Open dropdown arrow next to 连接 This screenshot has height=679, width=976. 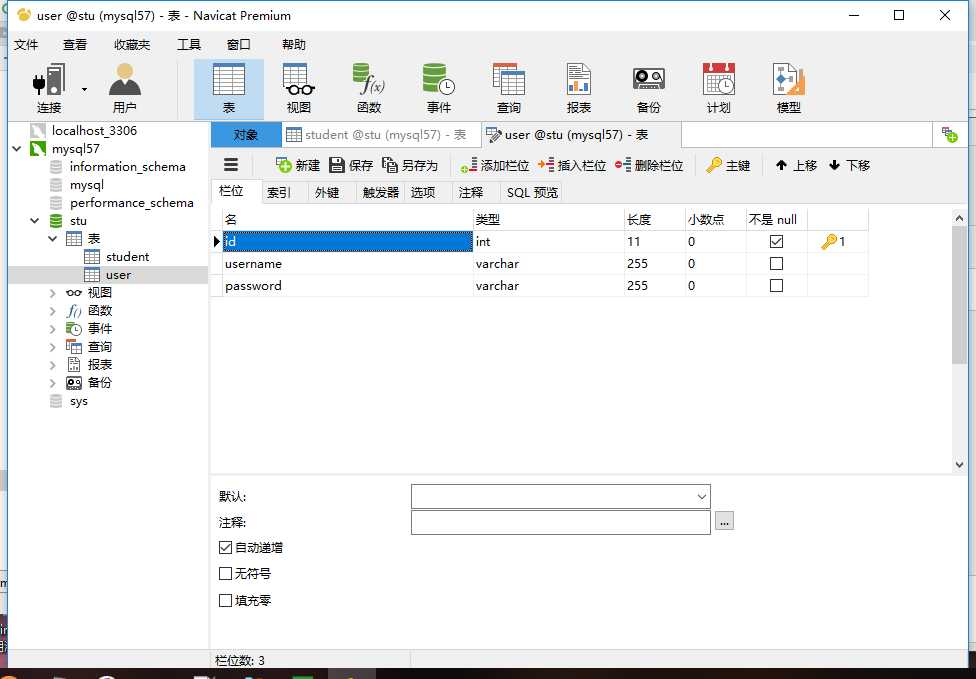pyautogui.click(x=84, y=89)
